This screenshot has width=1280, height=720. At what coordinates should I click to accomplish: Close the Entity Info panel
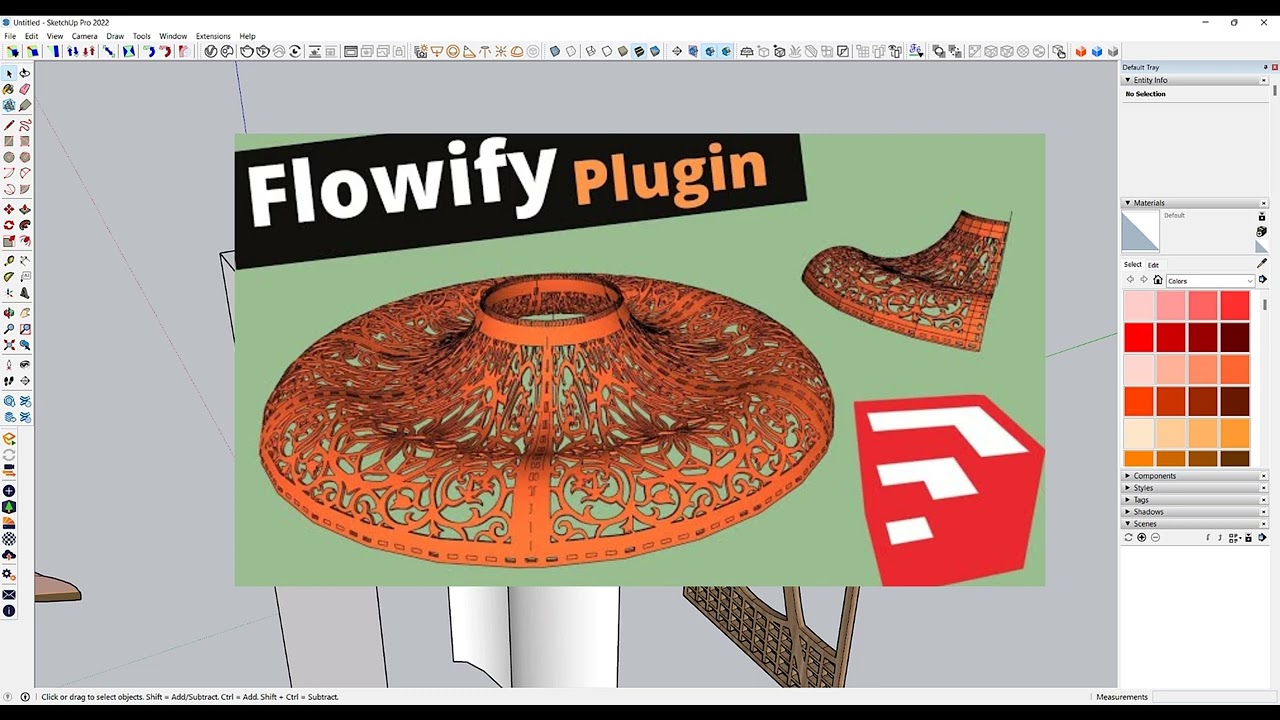click(x=1264, y=80)
